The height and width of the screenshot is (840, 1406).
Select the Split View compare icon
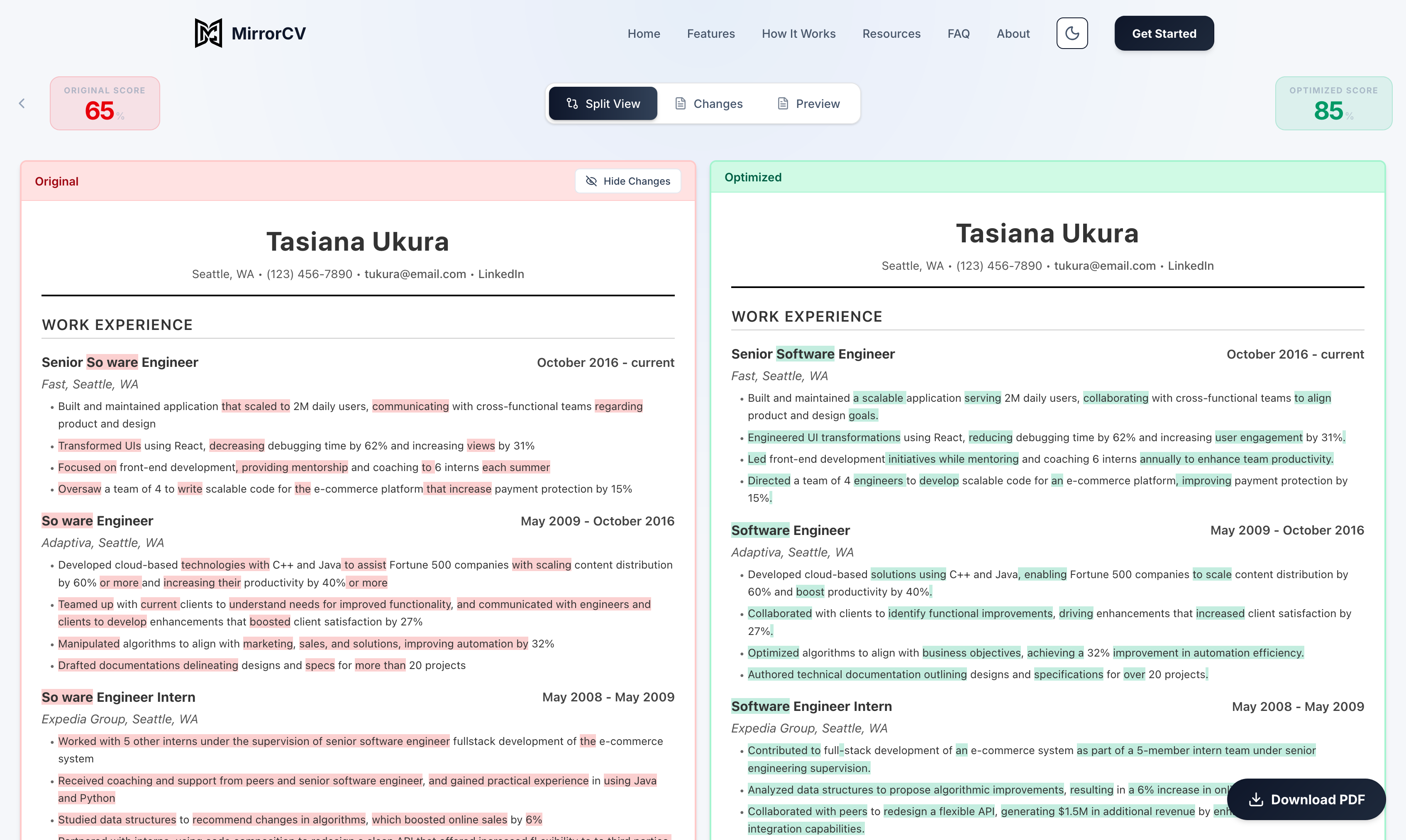tap(572, 103)
